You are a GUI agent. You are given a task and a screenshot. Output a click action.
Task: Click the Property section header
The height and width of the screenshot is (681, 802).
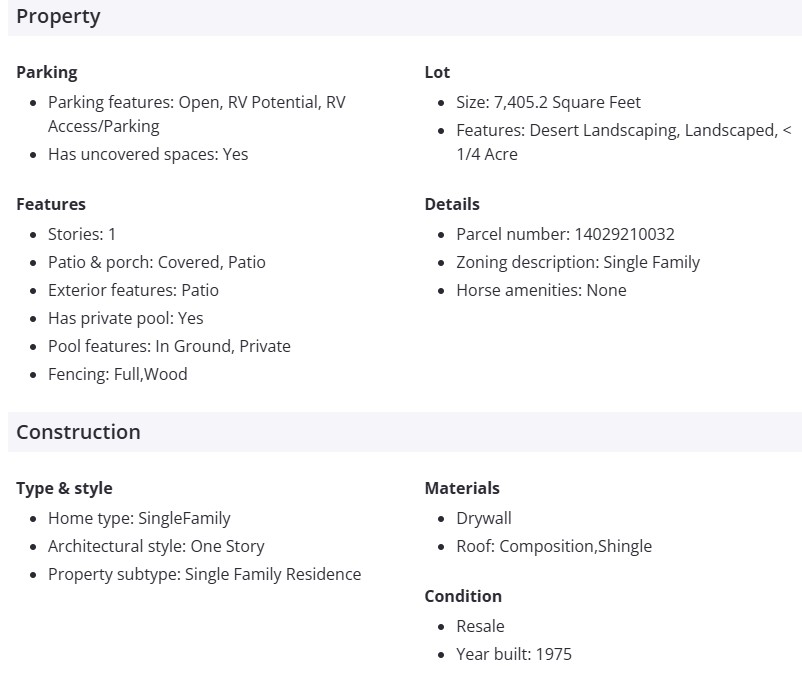[x=58, y=17]
